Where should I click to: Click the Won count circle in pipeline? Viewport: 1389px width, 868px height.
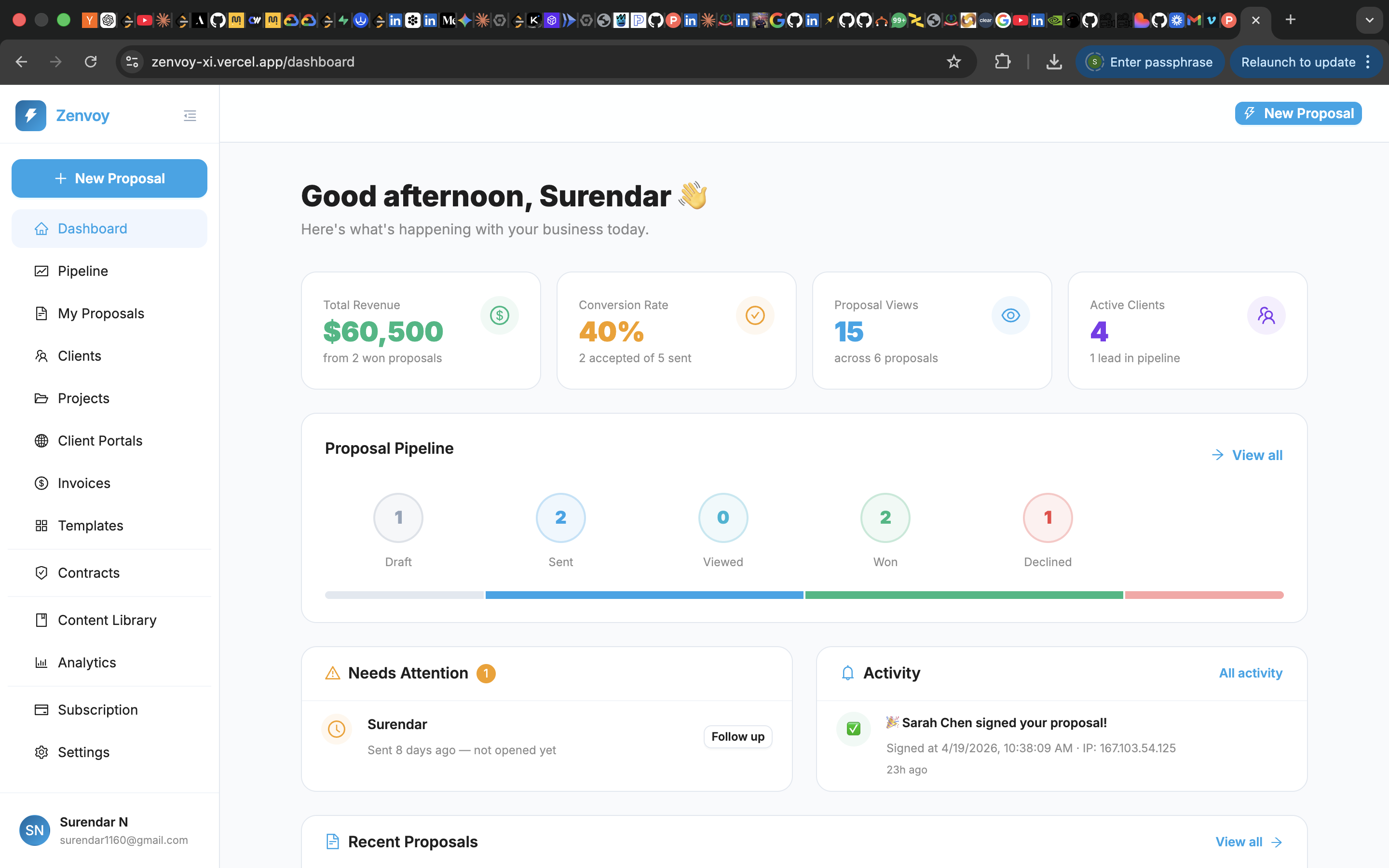[885, 518]
